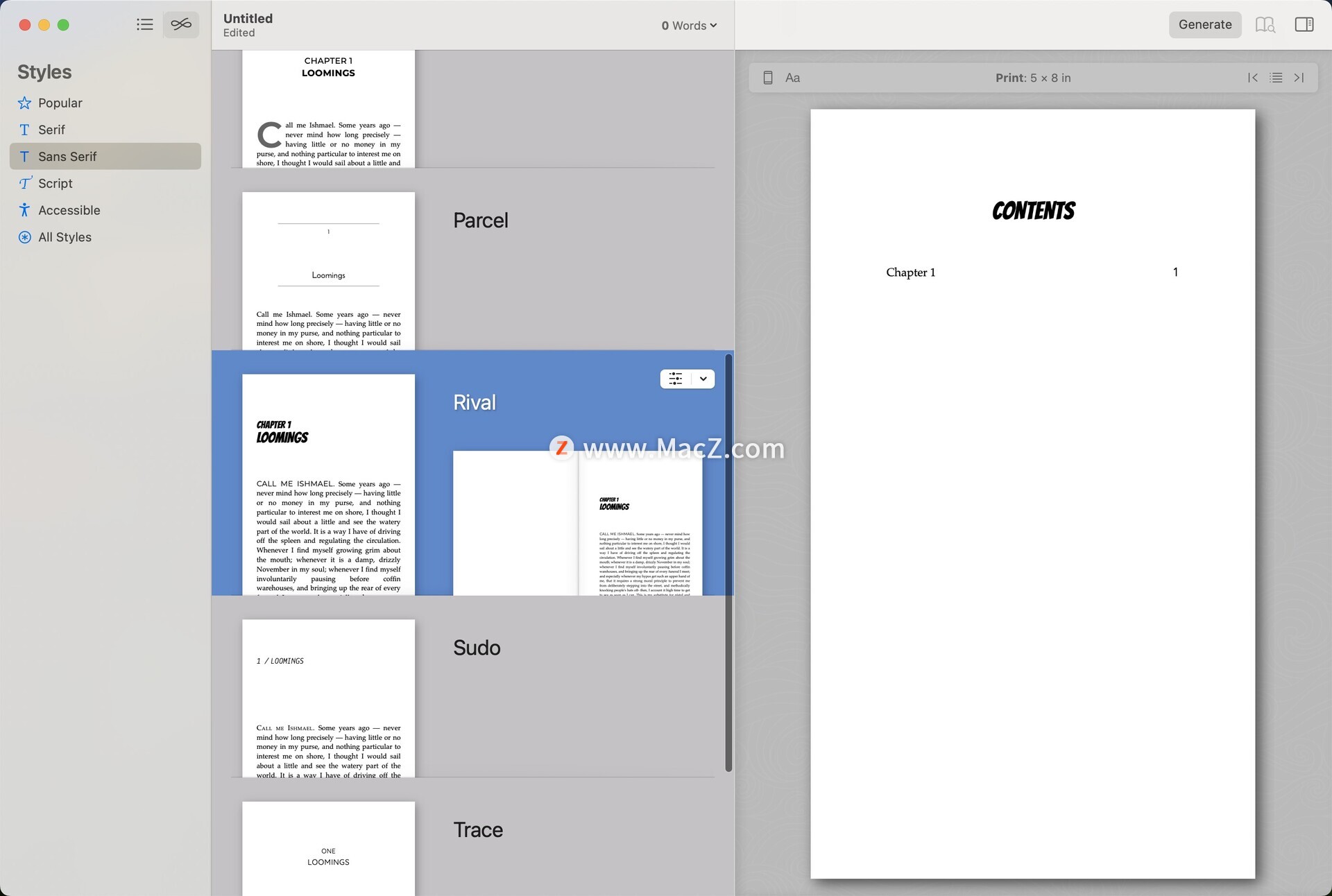Select the style thumbnail with drop cap C
Viewport: 1332px width, 896px height.
pos(328,108)
